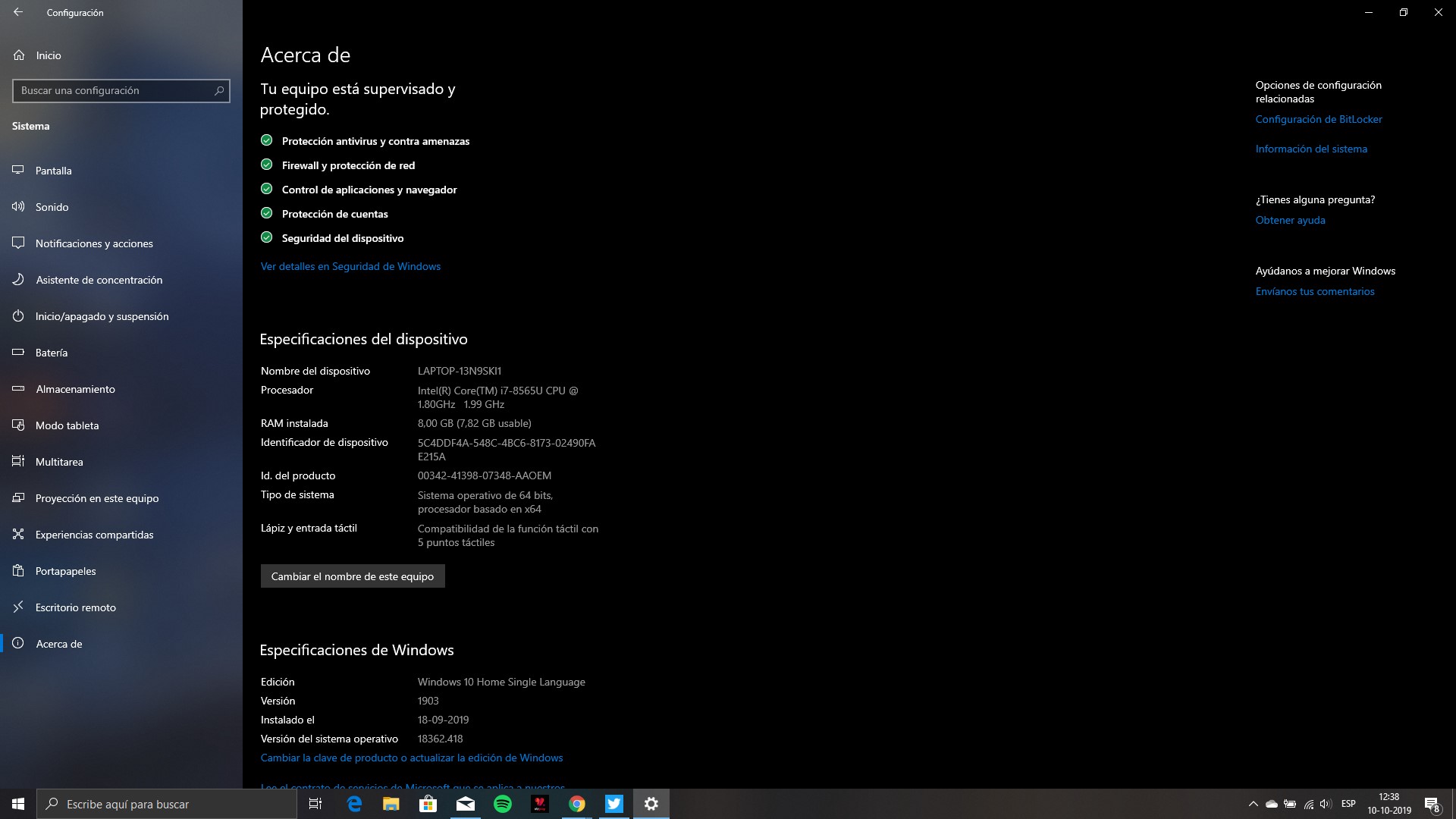Viewport: 1456px width, 819px height.
Task: Open Información del sistema link
Action: click(1311, 149)
